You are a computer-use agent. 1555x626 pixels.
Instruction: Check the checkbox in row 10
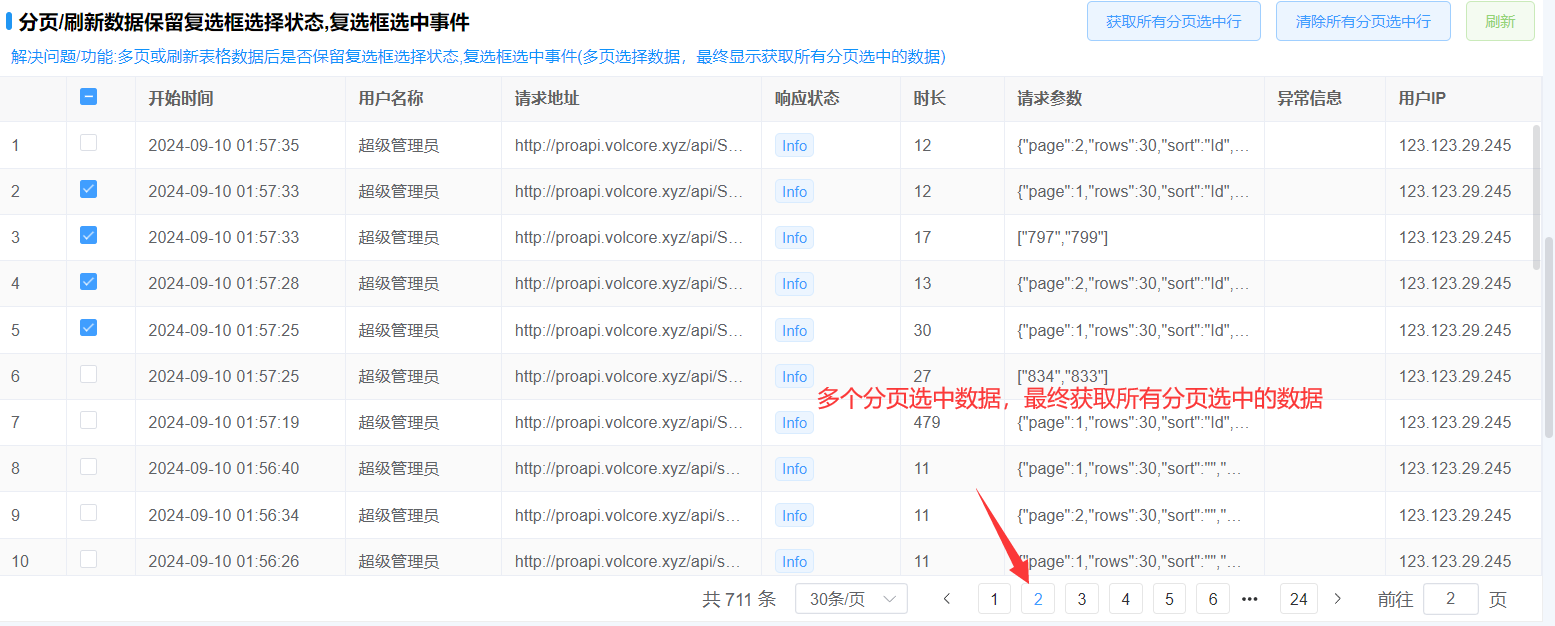pos(88,559)
